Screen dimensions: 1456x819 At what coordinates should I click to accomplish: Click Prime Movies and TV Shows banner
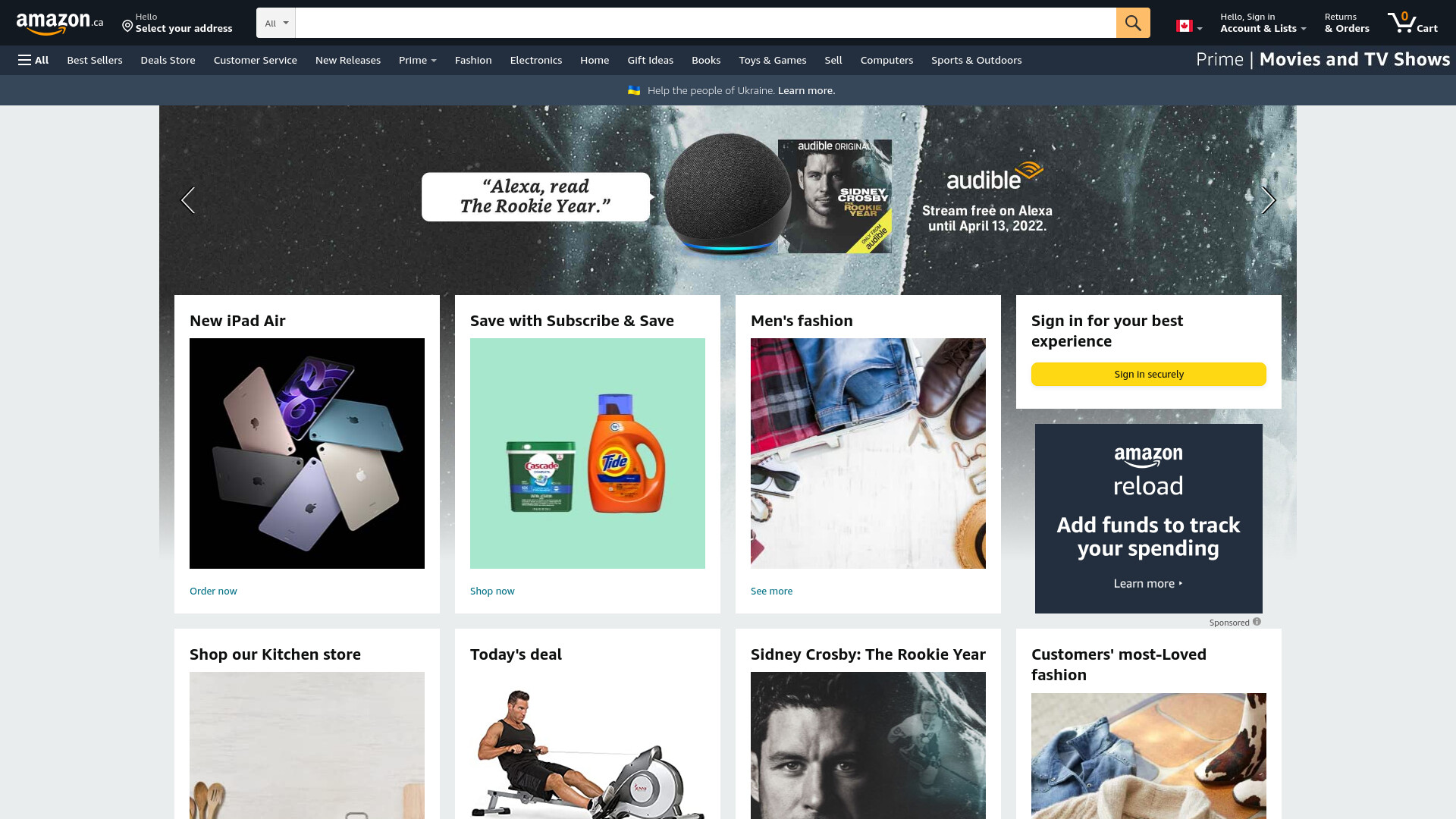click(x=1323, y=59)
